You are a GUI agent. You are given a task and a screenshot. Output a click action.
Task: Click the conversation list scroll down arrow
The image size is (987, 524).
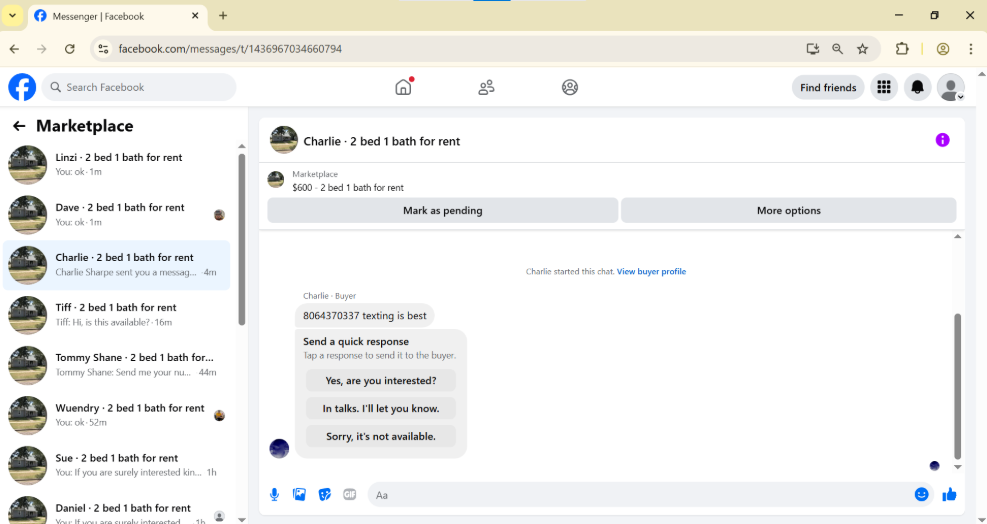pos(242,520)
